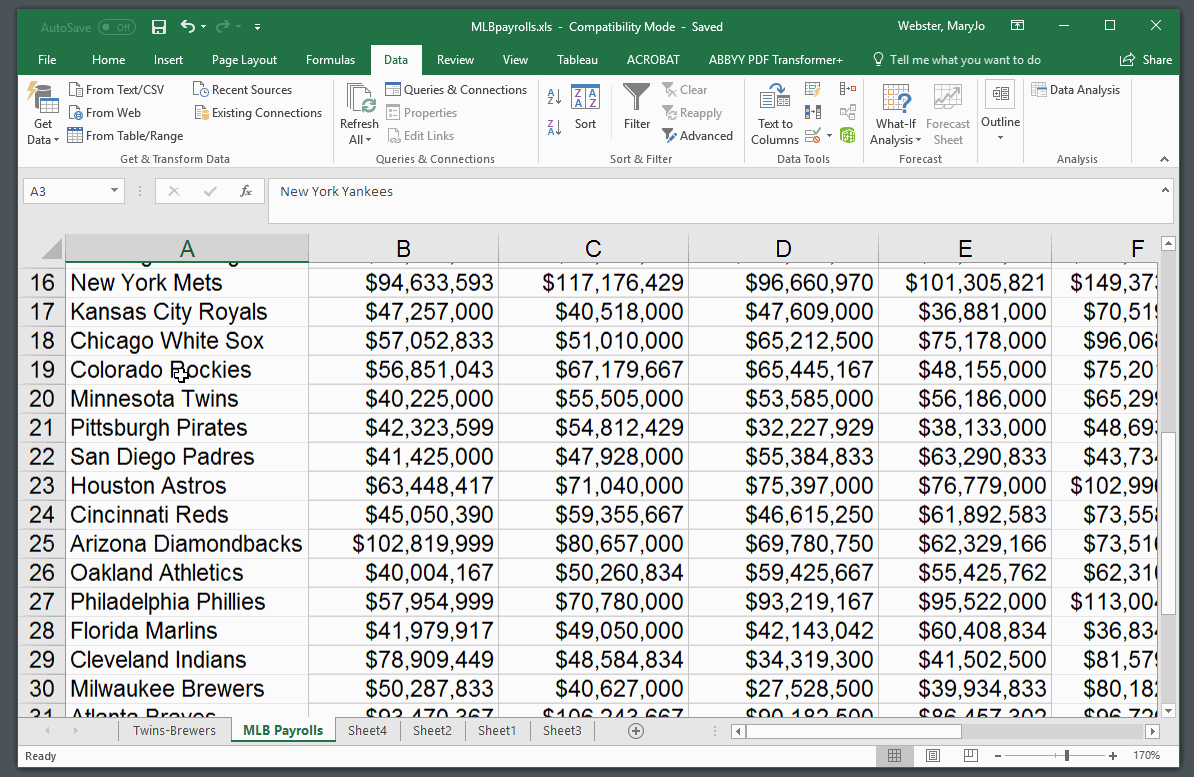
Task: Click the Insert Function fx icon
Action: click(x=246, y=191)
